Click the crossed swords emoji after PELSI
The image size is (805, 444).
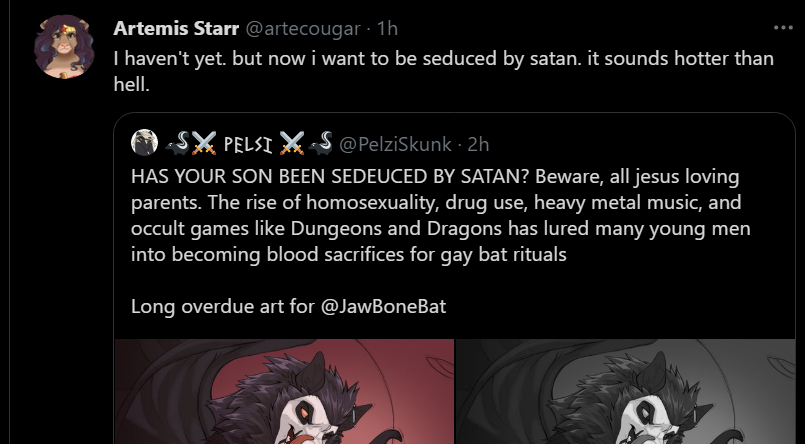292,144
